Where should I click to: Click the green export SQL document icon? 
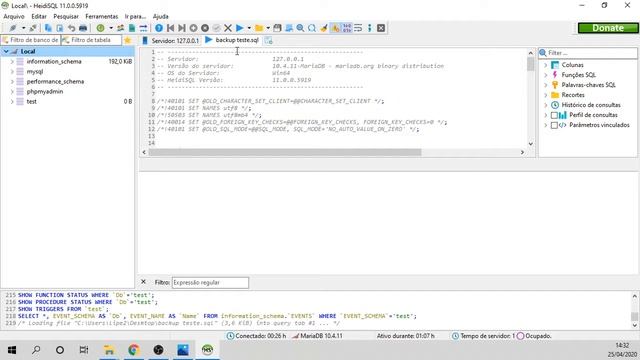132,28
